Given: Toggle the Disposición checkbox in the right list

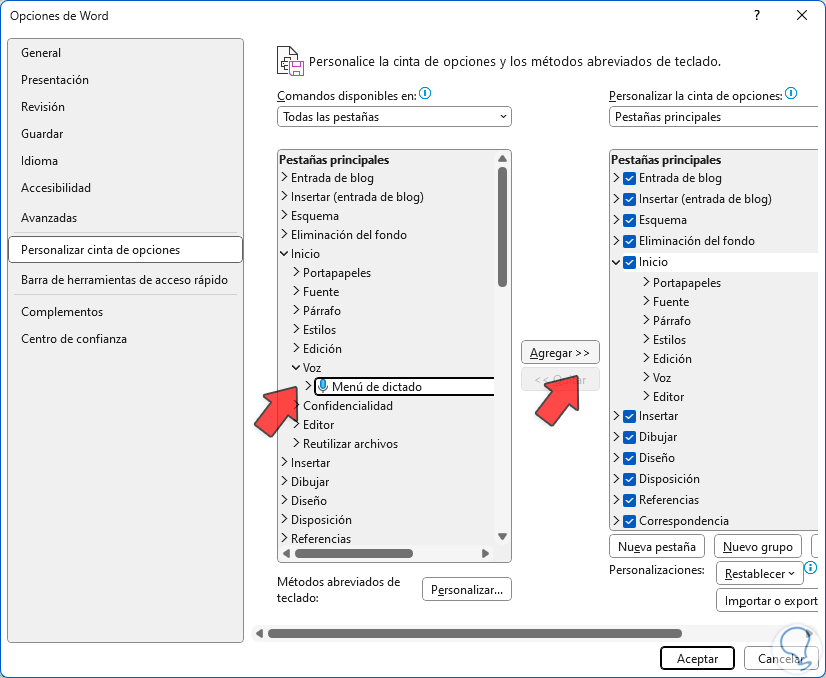Looking at the screenshot, I should (629, 479).
